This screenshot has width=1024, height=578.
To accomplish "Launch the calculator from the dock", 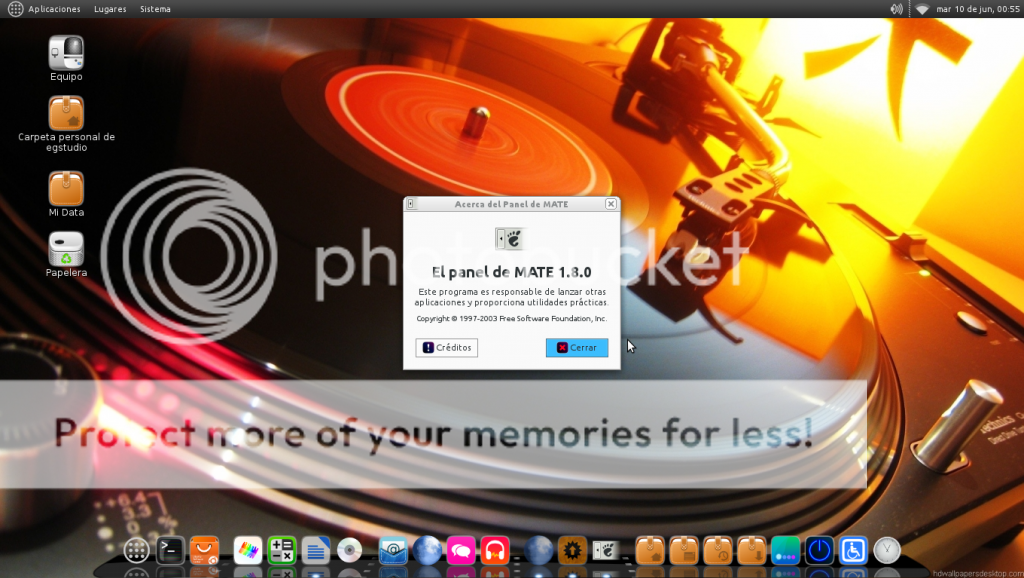I will [x=282, y=550].
